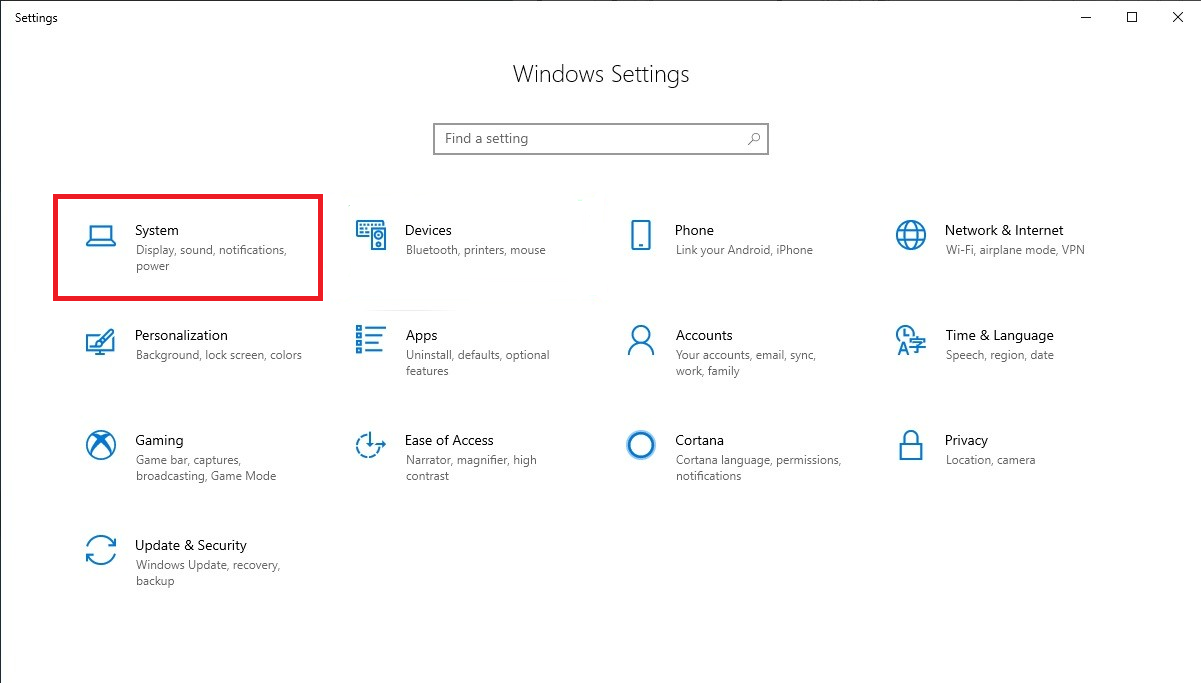Click "Display, sound, notifications, power" description
The image size is (1201, 683).
tap(211, 258)
